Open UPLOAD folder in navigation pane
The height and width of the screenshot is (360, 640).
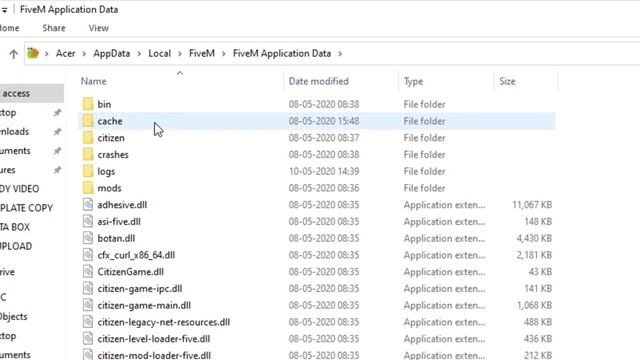[16, 246]
